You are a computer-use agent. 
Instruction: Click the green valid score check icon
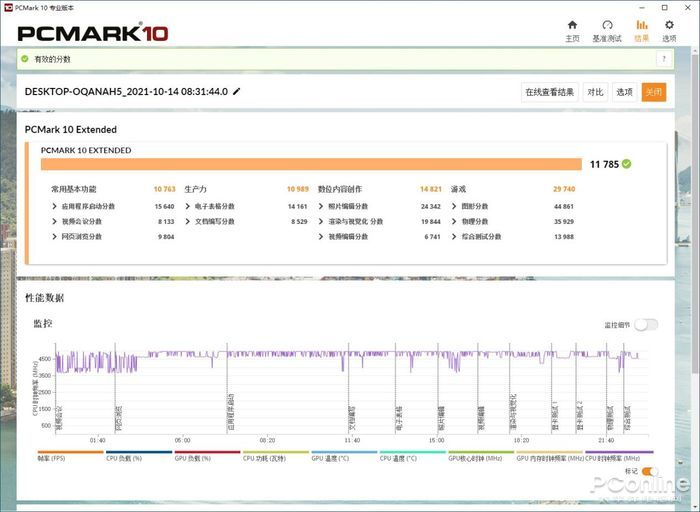[x=25, y=59]
